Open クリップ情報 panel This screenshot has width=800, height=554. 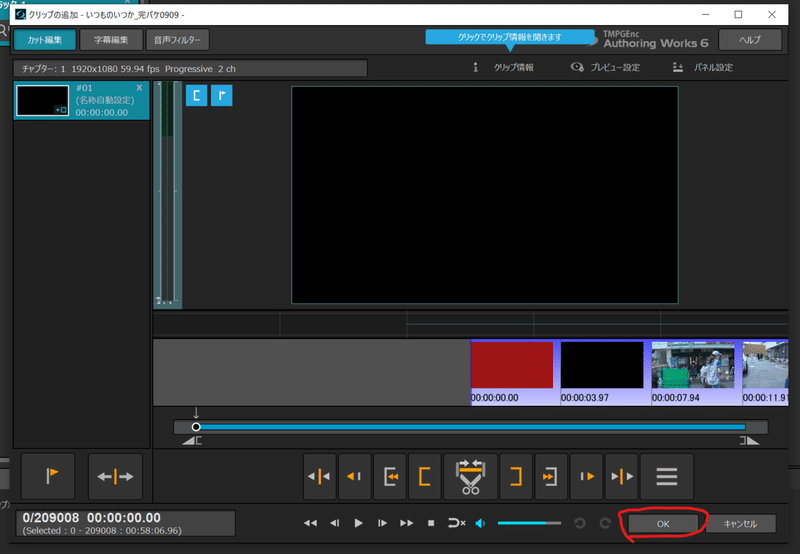click(503, 67)
